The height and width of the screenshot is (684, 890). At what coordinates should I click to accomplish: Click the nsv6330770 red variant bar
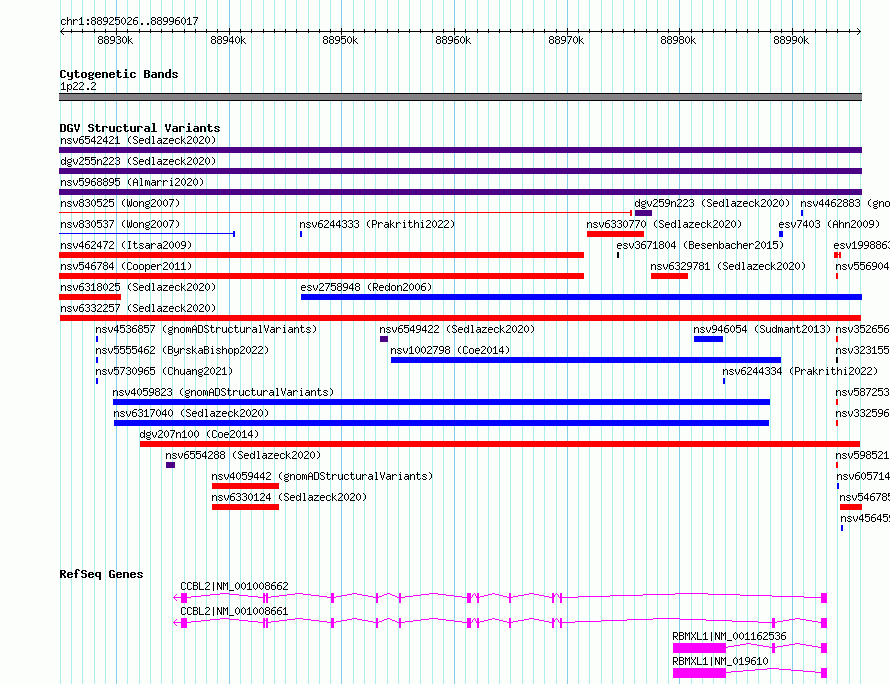[x=615, y=234]
